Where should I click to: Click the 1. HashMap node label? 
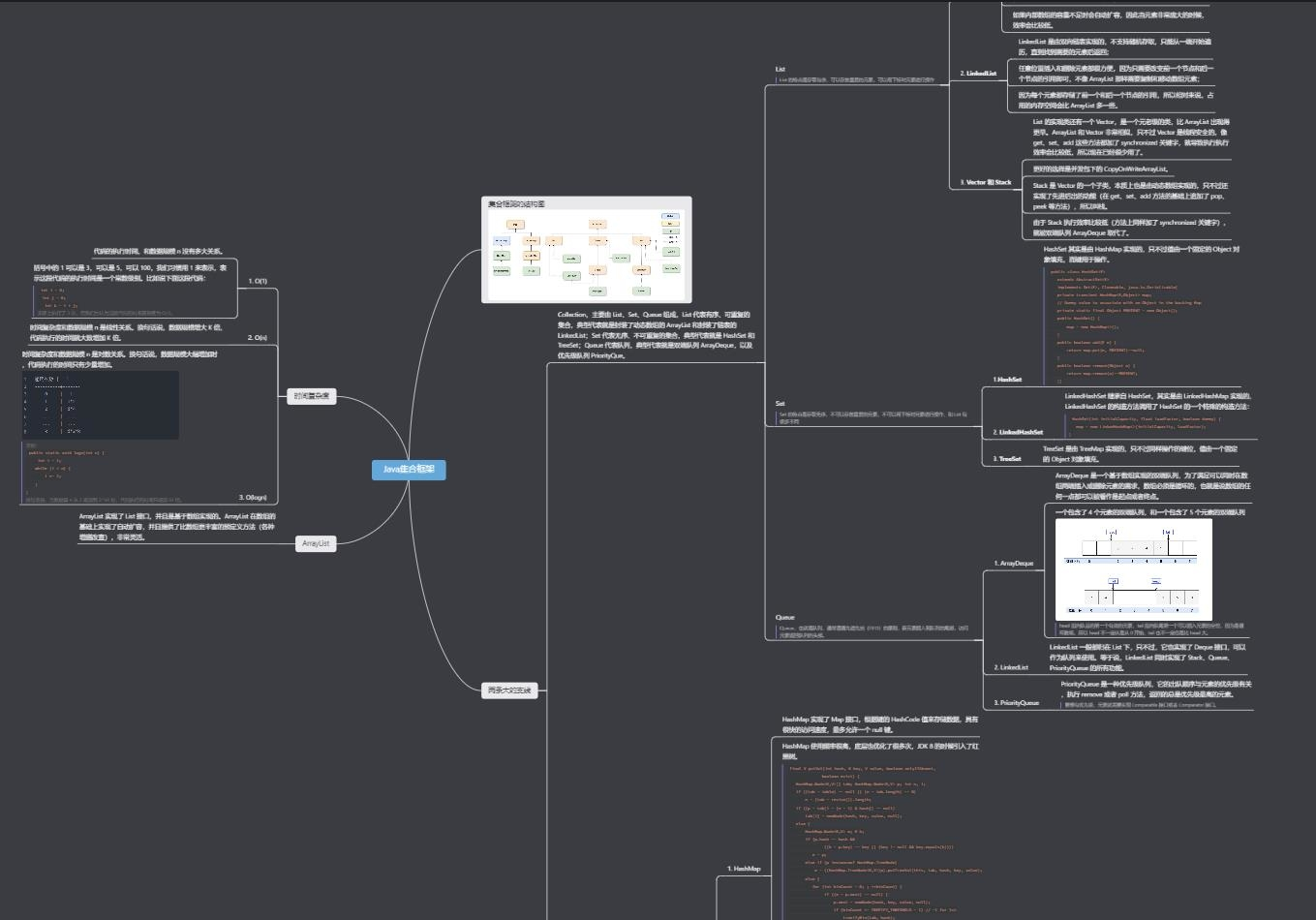coord(744,869)
